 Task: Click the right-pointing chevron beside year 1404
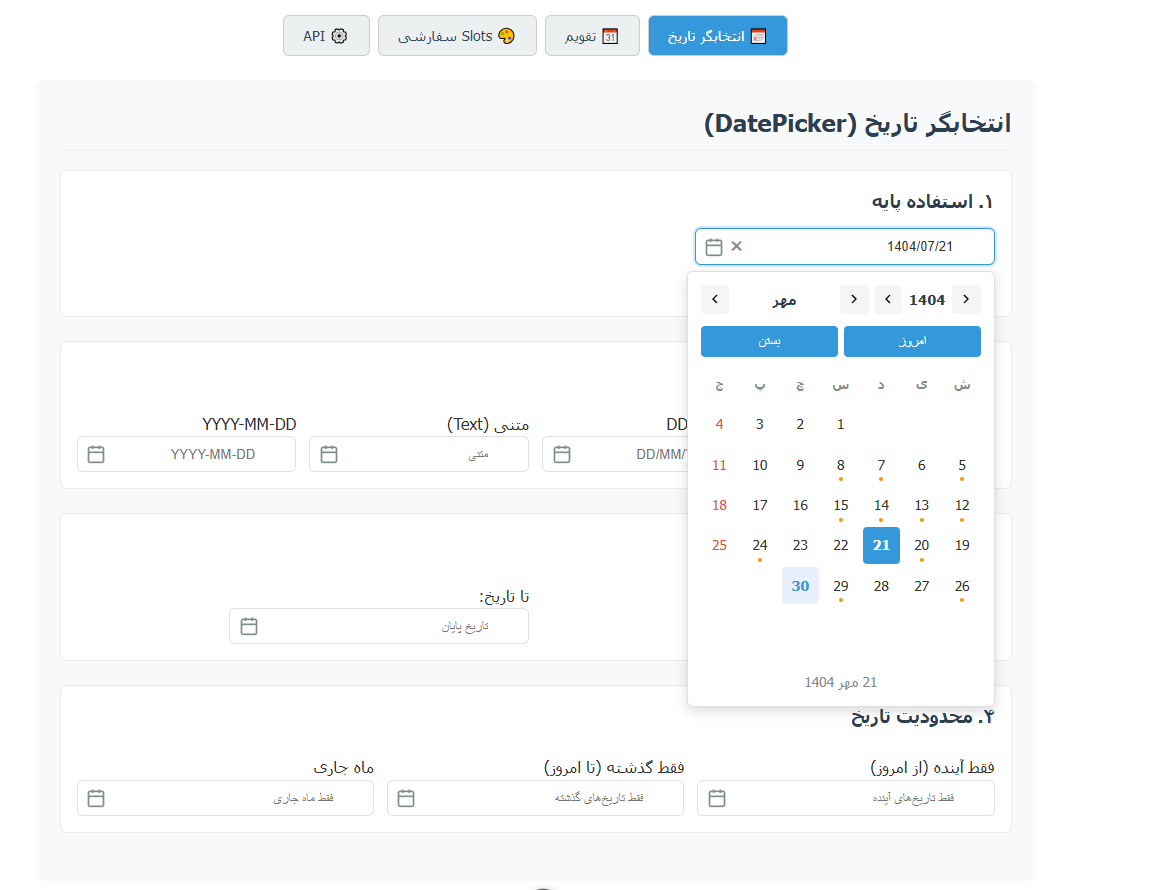pos(966,300)
